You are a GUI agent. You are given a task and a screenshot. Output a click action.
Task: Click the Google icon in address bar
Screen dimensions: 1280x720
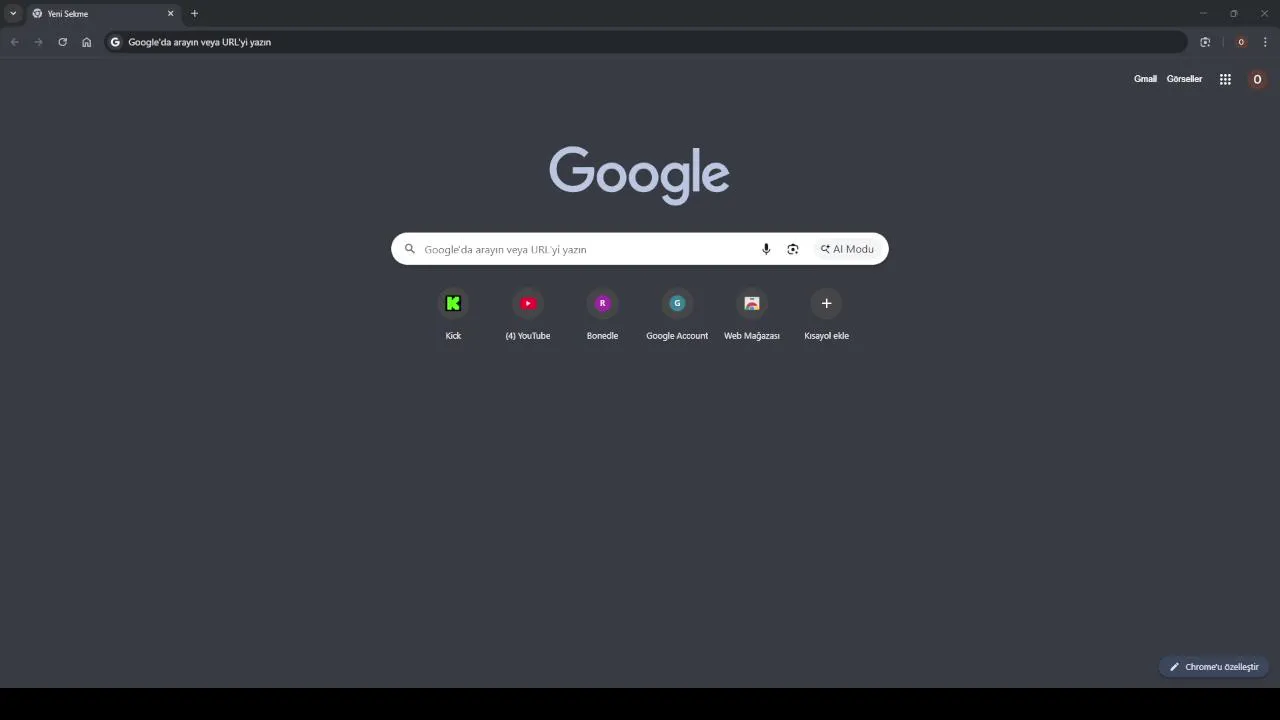[x=115, y=42]
